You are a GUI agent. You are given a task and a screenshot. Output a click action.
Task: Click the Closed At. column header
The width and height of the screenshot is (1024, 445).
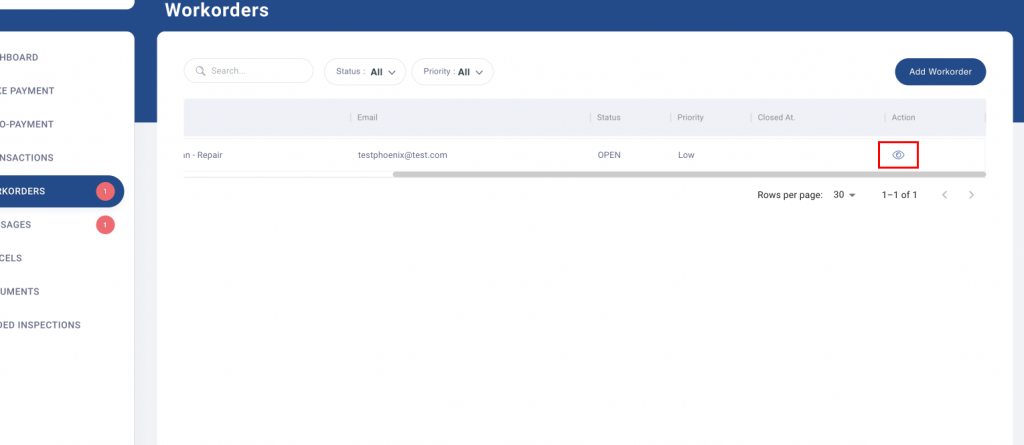click(x=776, y=118)
